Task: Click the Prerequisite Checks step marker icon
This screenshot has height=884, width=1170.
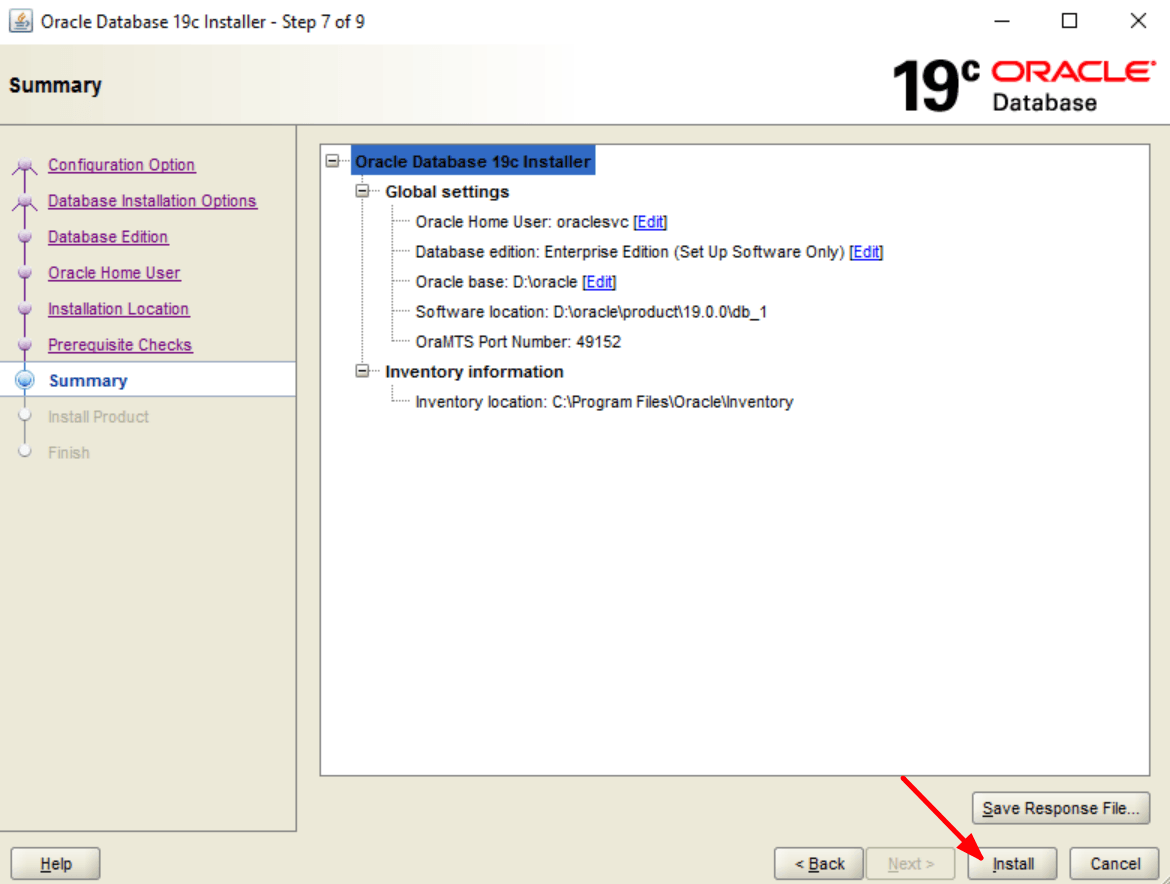Action: tap(25, 344)
